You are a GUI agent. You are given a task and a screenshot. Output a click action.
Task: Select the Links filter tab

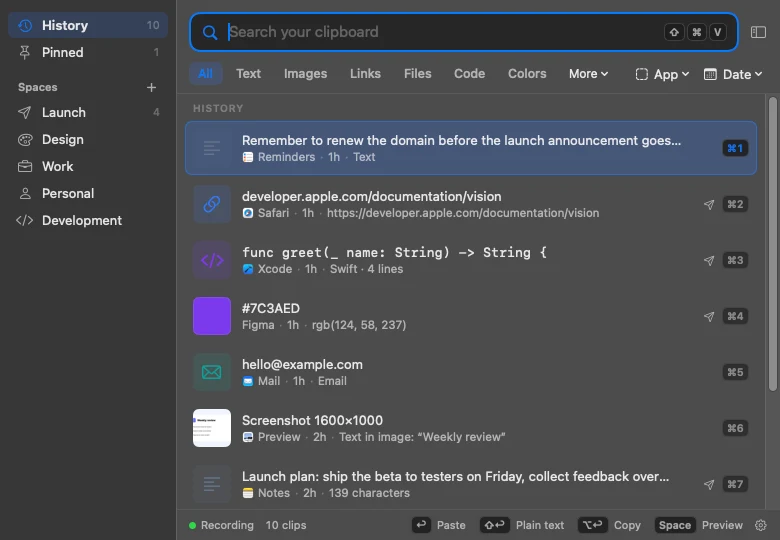365,74
